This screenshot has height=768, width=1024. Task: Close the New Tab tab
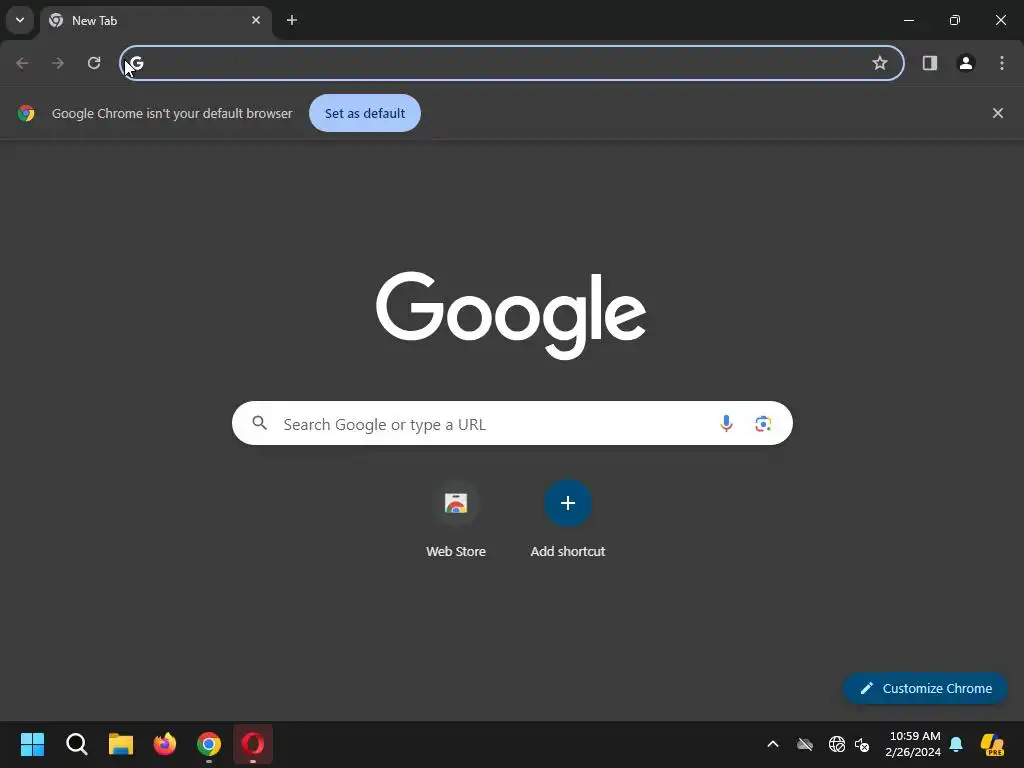point(256,20)
